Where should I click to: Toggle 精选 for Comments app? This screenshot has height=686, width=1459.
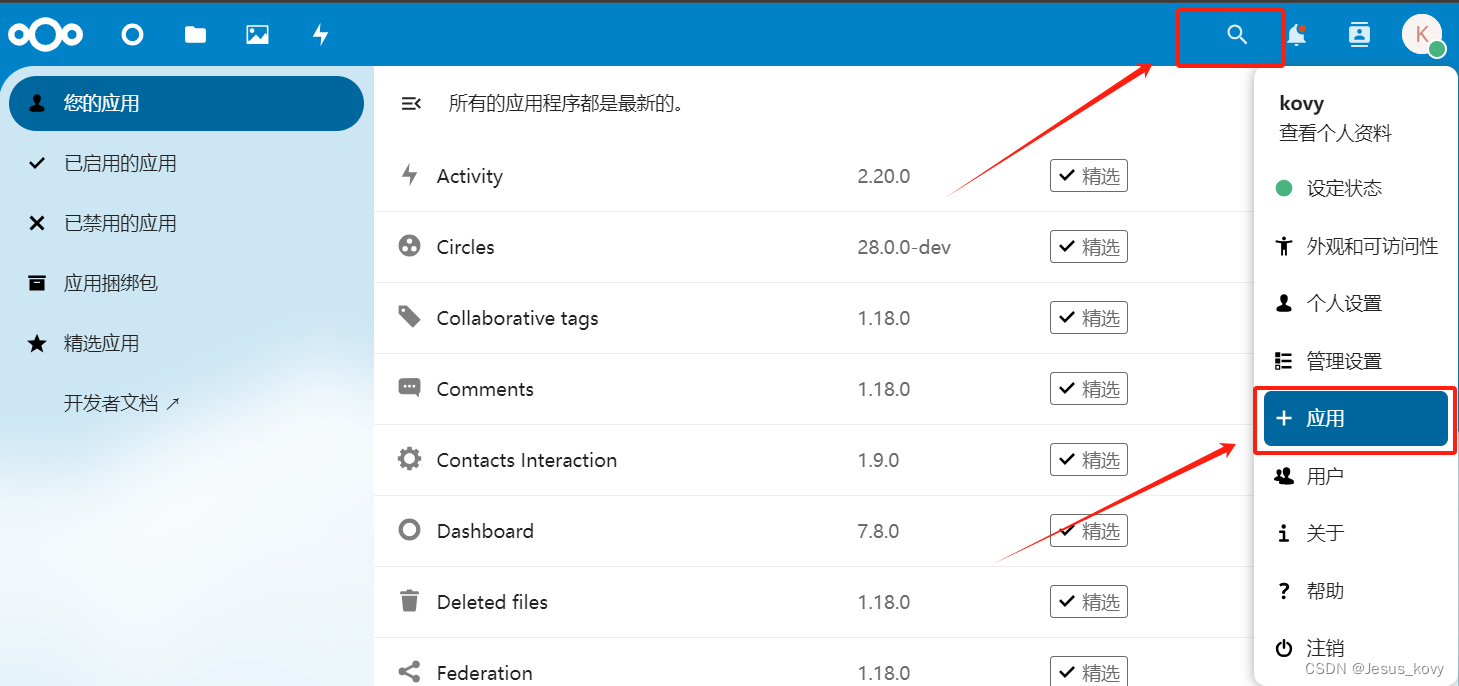tap(1088, 388)
